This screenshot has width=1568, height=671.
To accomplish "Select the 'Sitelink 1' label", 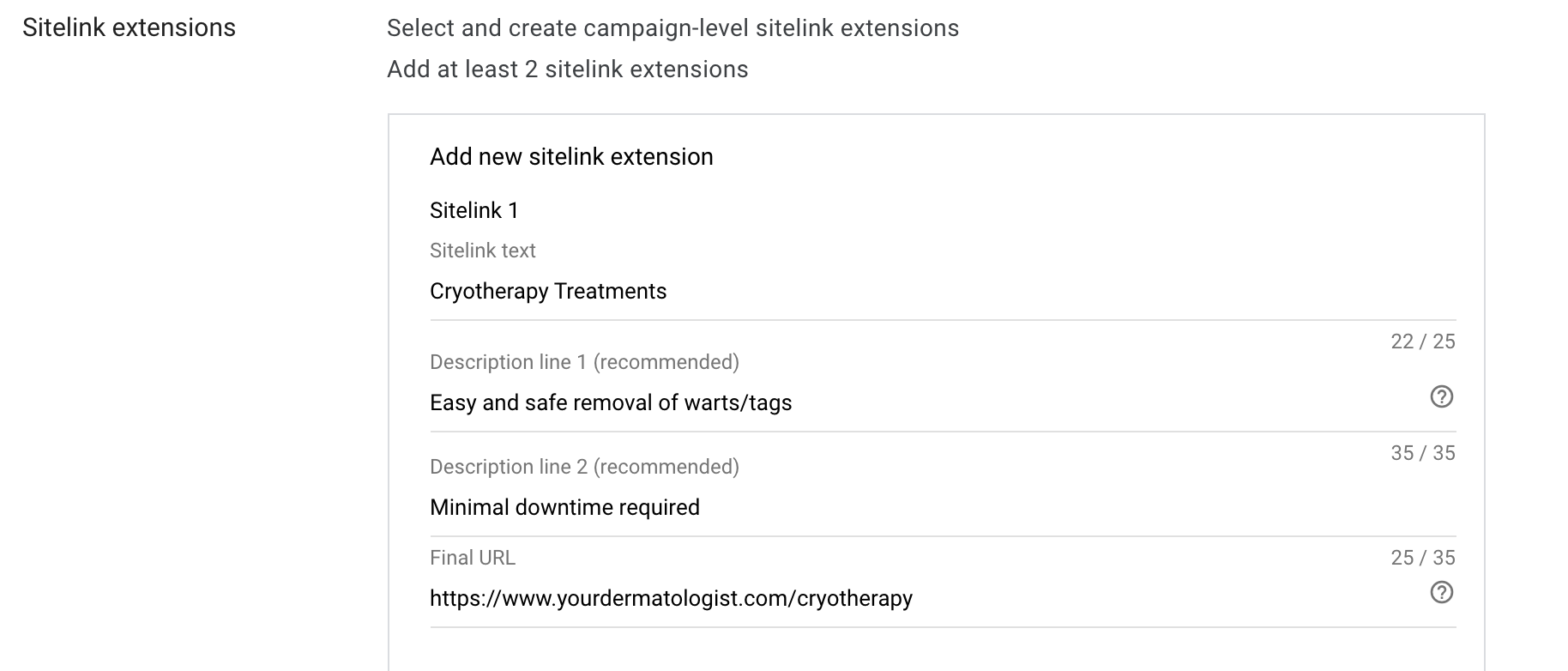I will point(473,210).
